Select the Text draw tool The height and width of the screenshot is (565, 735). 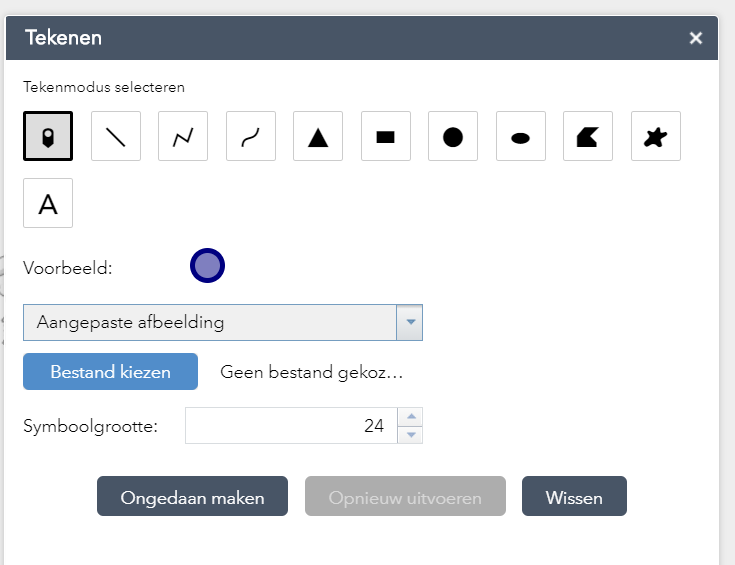pos(48,204)
